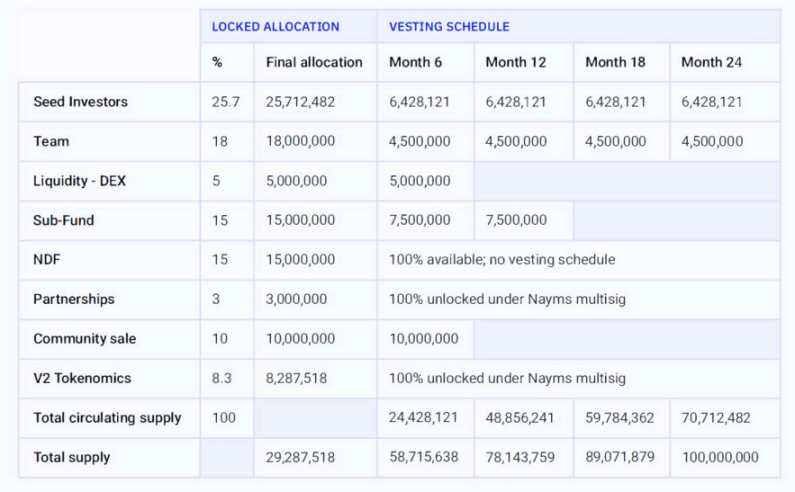Click the NDF no vesting schedule text

coord(502,260)
